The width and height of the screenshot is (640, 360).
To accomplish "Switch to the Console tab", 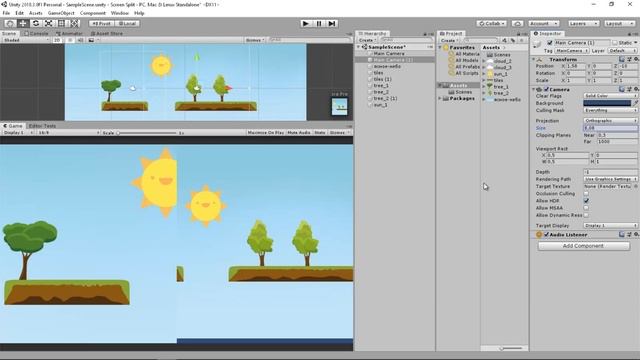I will pos(36,33).
